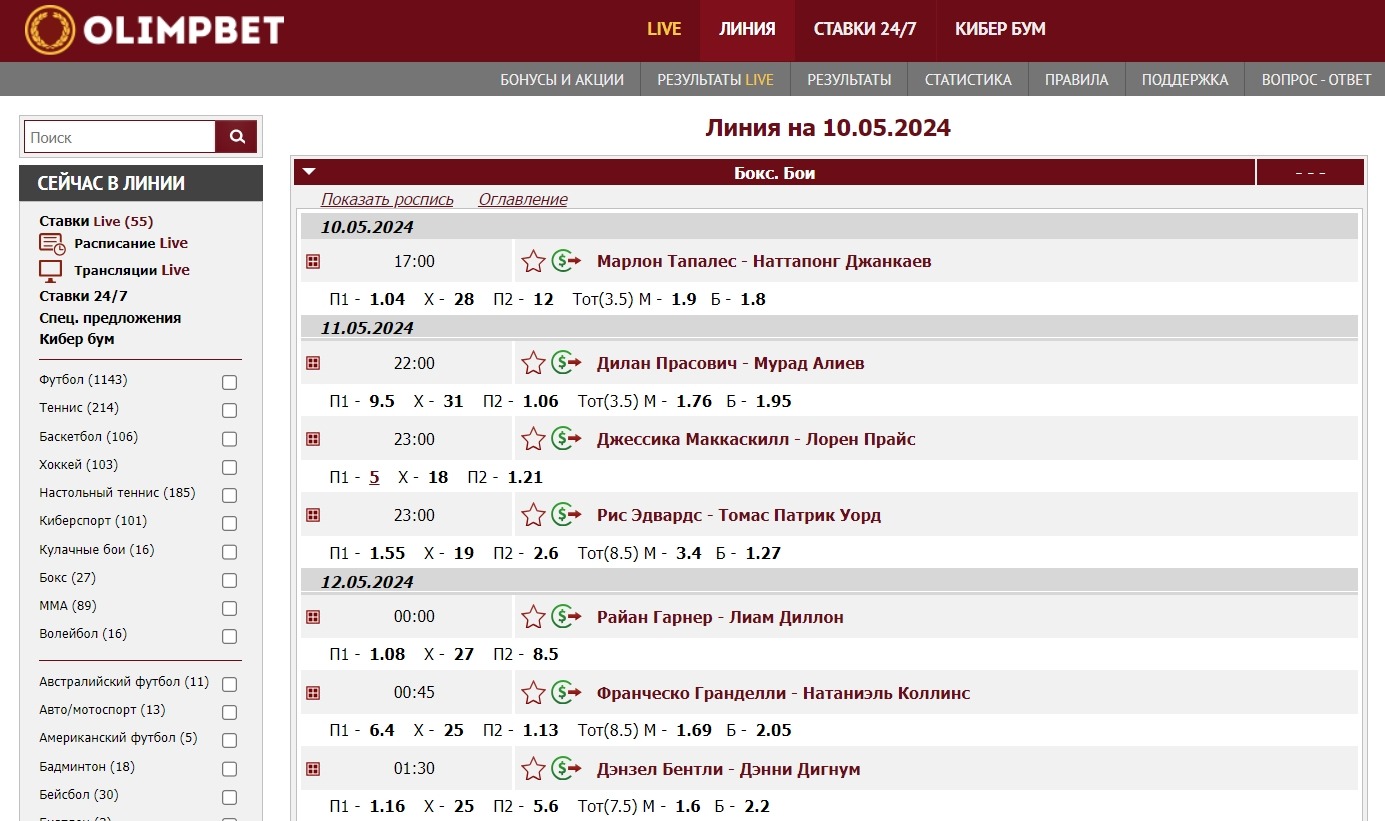This screenshot has width=1385, height=821.
Task: Expand grid icon for Джессика Маккаскилл fight
Action: 313,439
